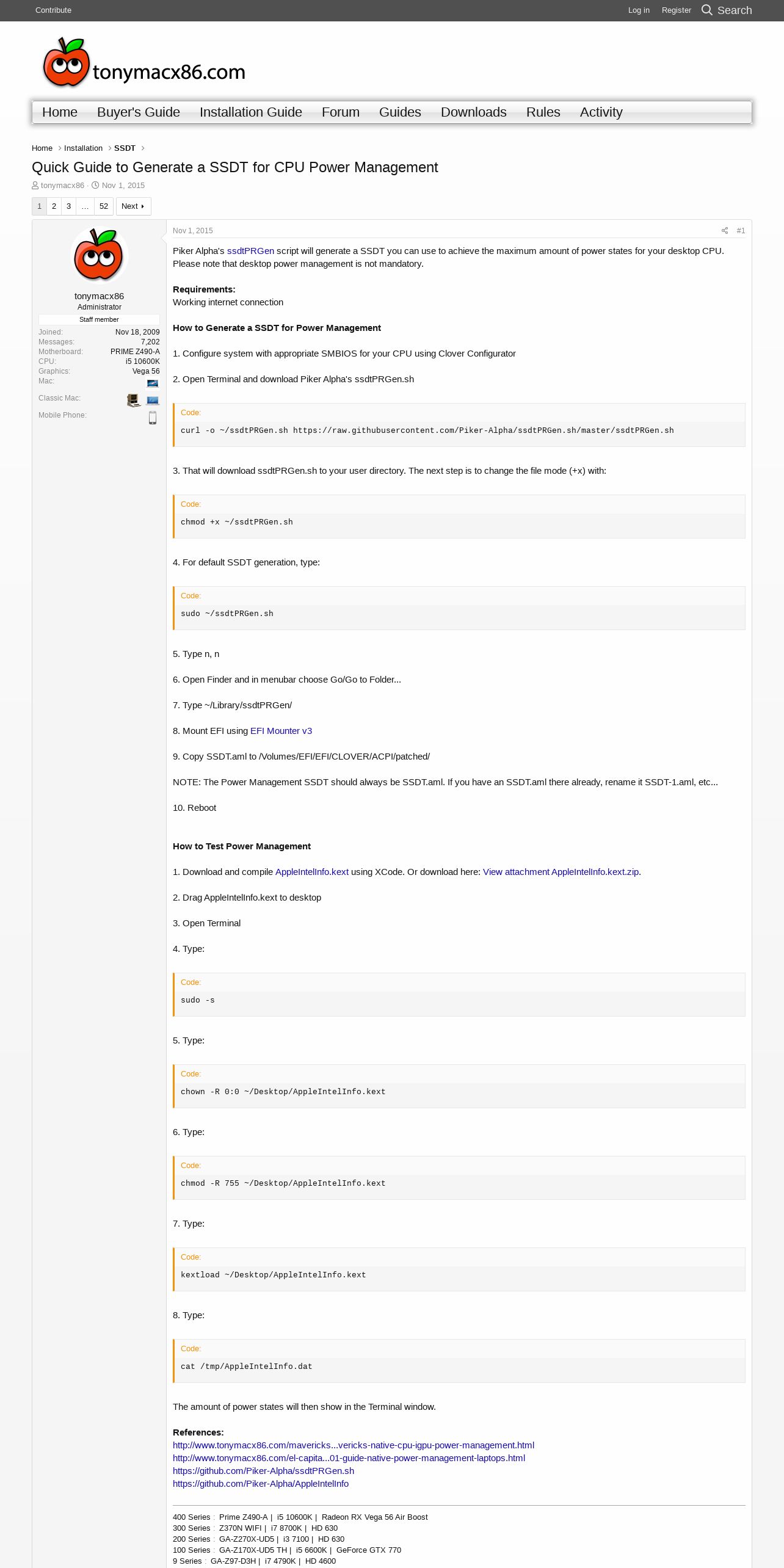
Task: Click the sudo -s code line
Action: 198,1000
